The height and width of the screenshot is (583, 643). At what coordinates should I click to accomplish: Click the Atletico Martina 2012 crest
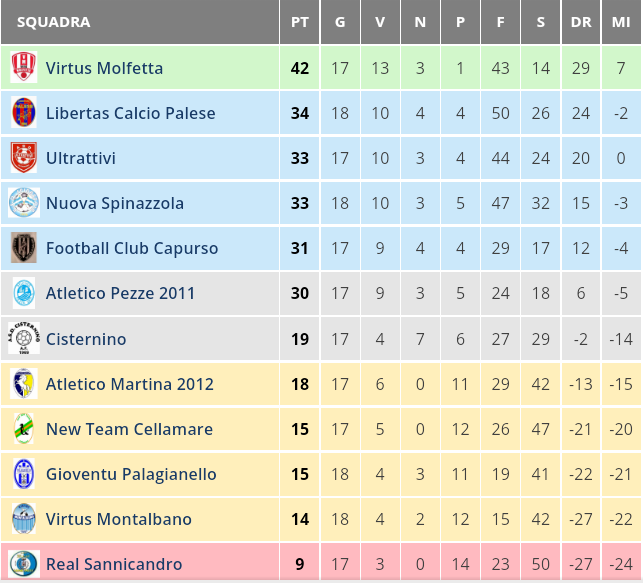click(x=23, y=384)
